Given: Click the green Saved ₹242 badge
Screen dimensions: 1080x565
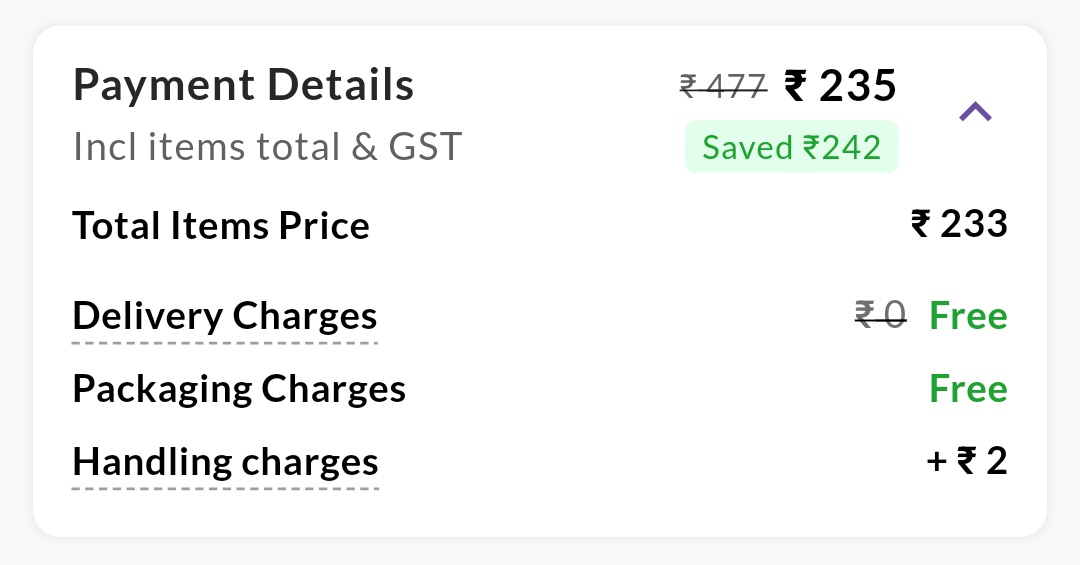Looking at the screenshot, I should point(791,148).
